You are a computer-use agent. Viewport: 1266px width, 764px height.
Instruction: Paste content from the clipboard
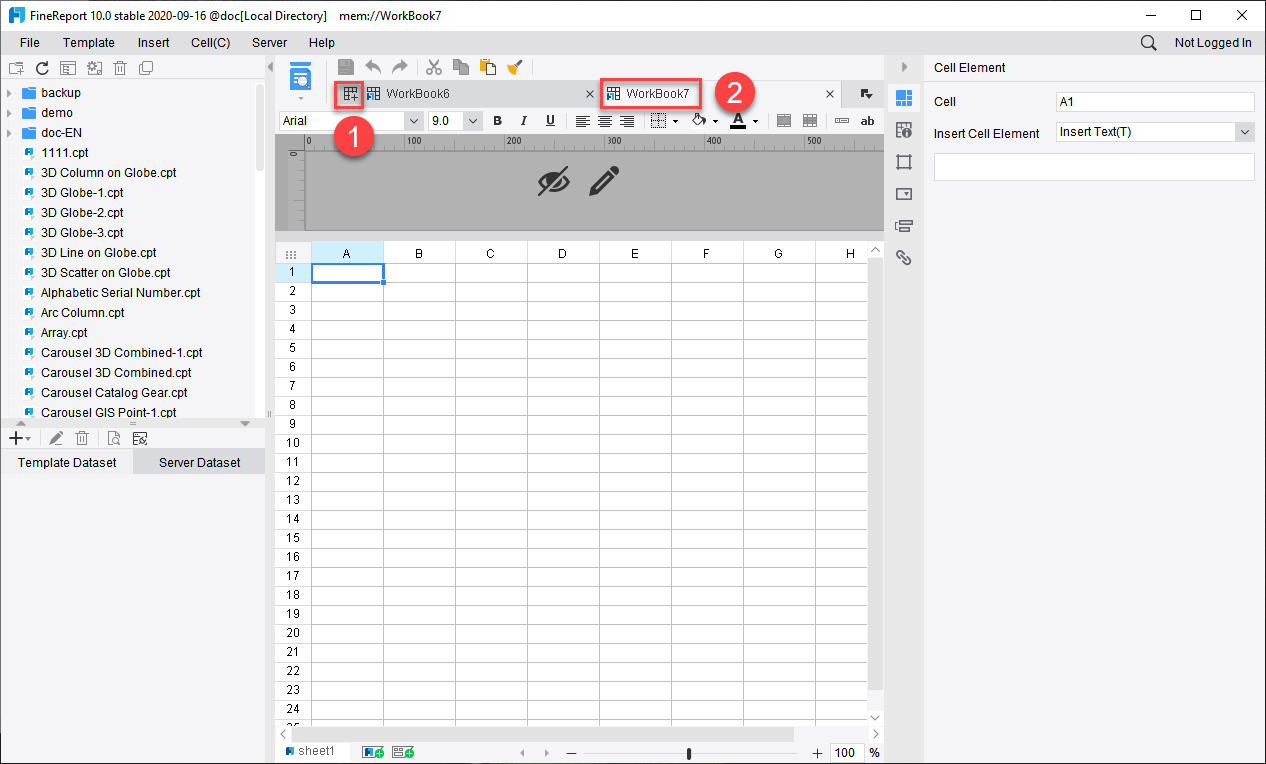coord(488,66)
